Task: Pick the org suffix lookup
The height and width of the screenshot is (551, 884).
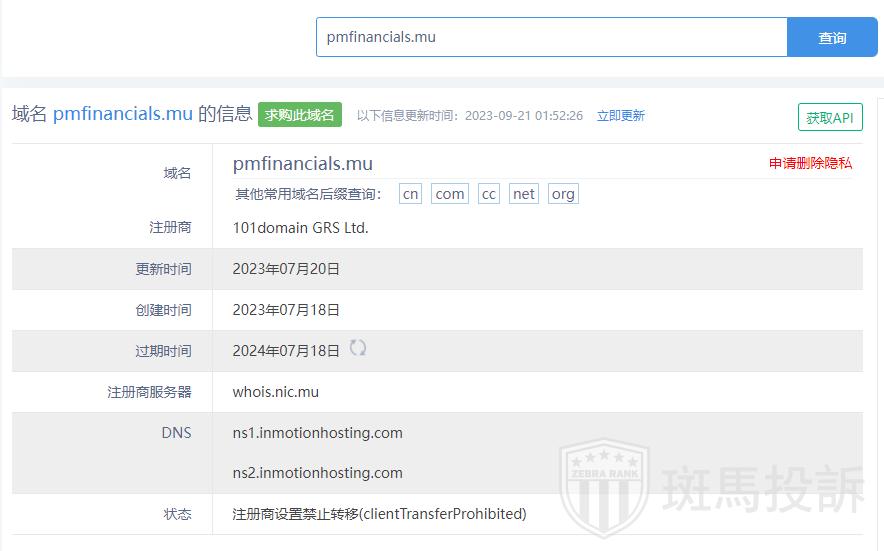Action: click(563, 194)
